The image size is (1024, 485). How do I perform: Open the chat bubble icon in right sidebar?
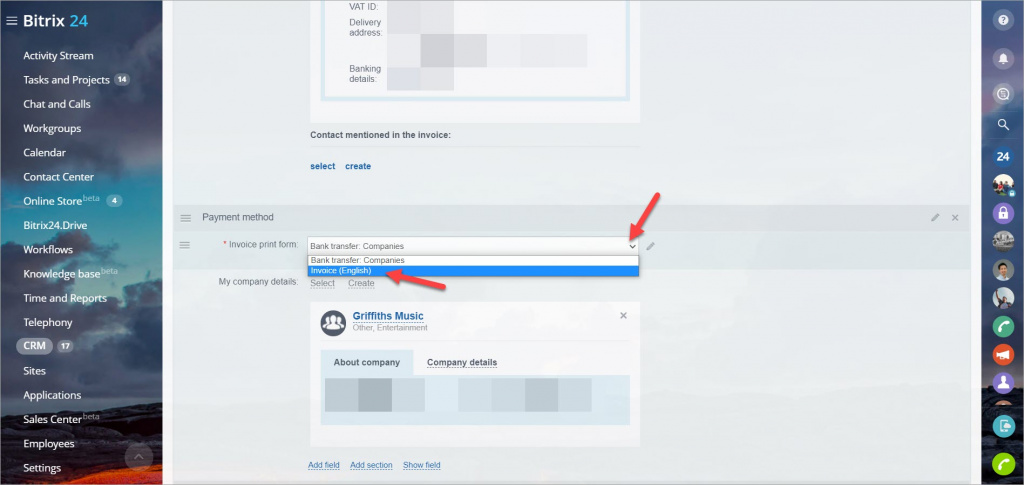[1004, 94]
